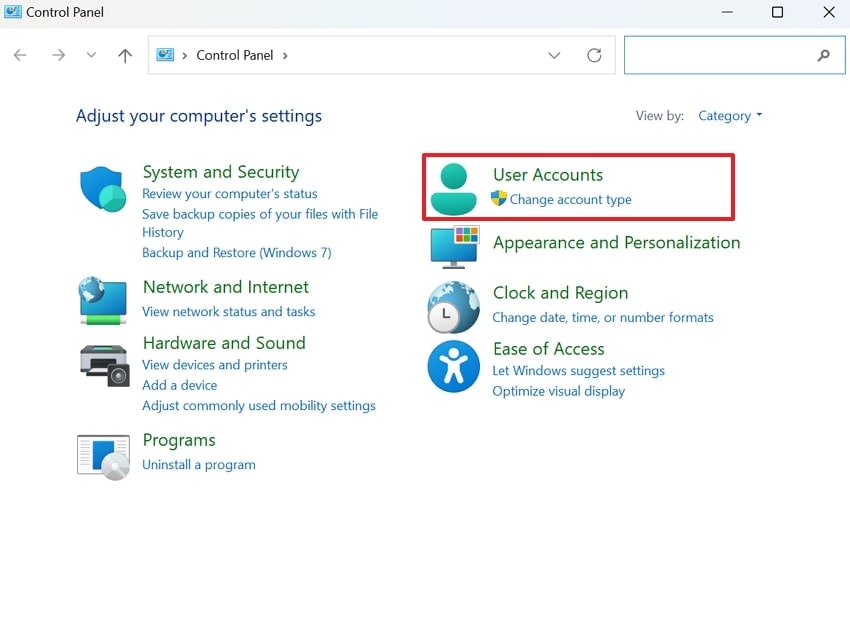Click the Control Panel address bar icon
The height and width of the screenshot is (625, 850).
(165, 55)
